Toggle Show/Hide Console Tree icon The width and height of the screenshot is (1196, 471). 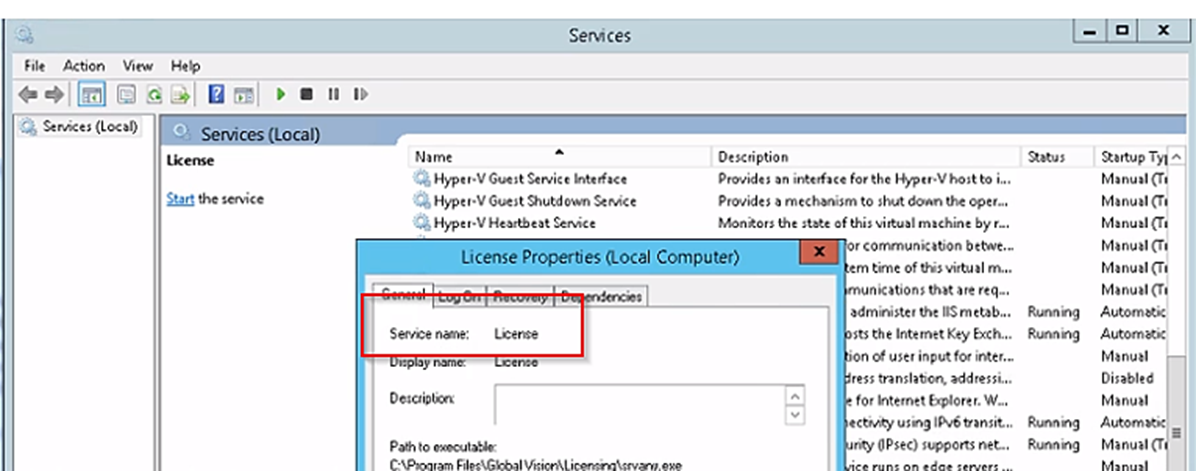click(92, 94)
